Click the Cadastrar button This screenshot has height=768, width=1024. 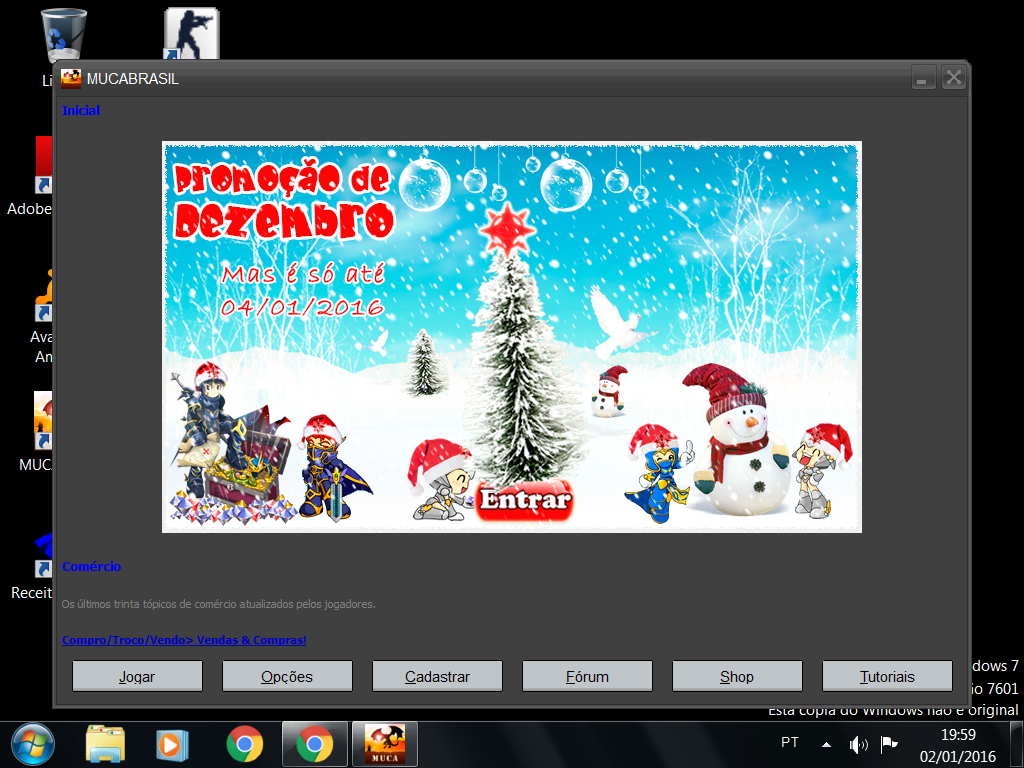[437, 676]
